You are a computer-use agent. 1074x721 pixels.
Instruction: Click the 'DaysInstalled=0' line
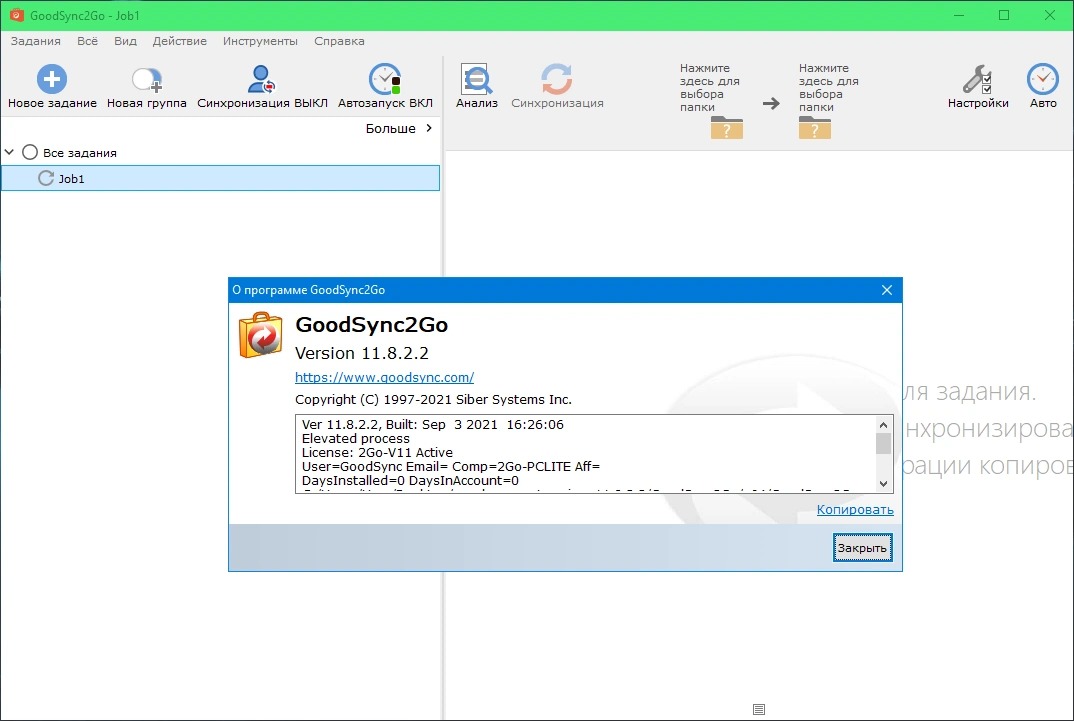click(410, 481)
